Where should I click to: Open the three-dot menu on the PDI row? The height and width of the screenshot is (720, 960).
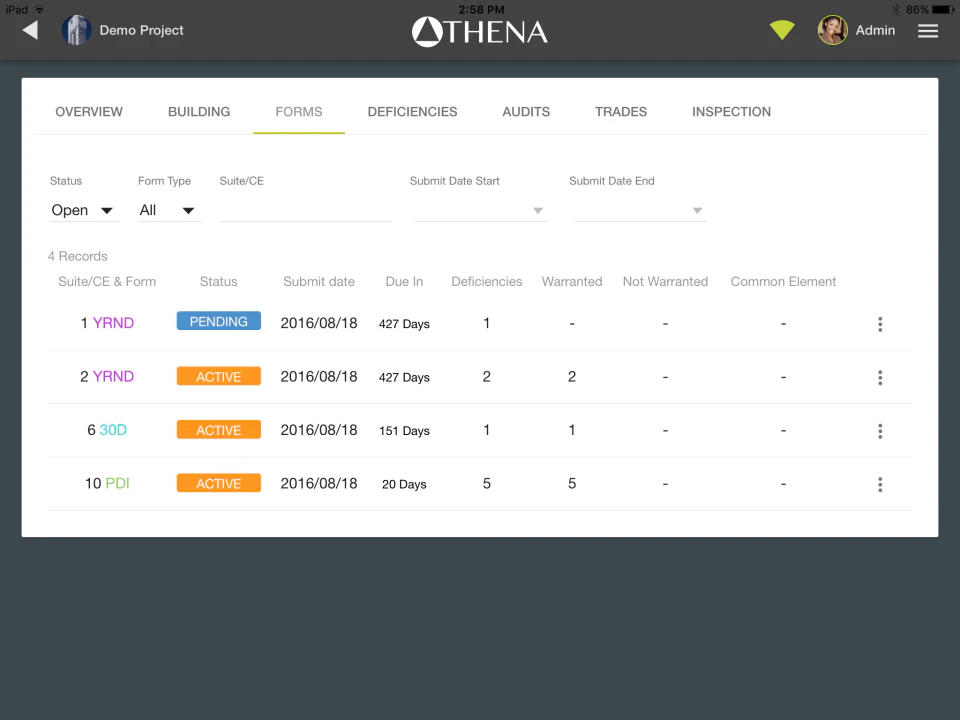coord(880,484)
